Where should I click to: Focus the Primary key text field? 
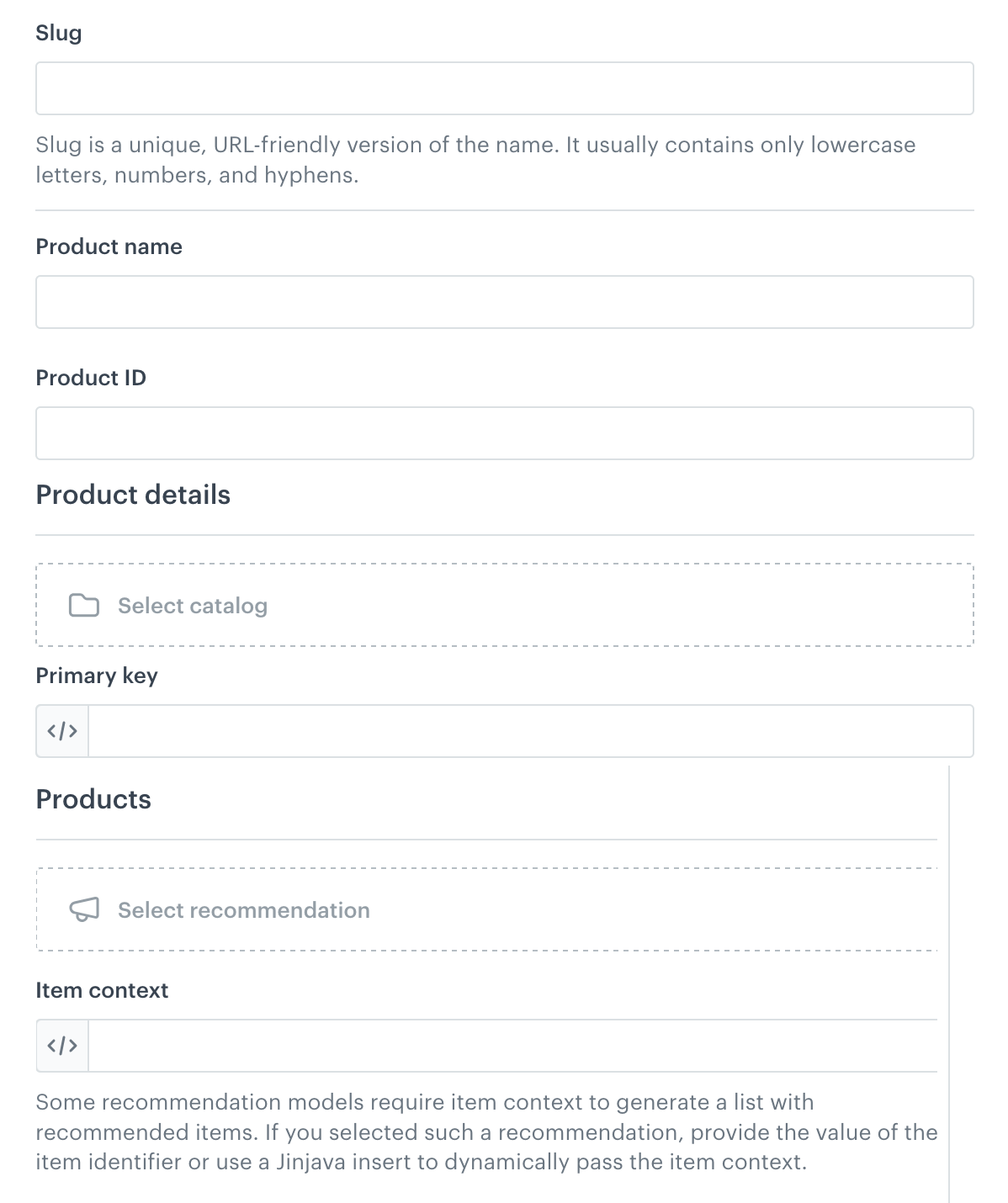(x=531, y=731)
